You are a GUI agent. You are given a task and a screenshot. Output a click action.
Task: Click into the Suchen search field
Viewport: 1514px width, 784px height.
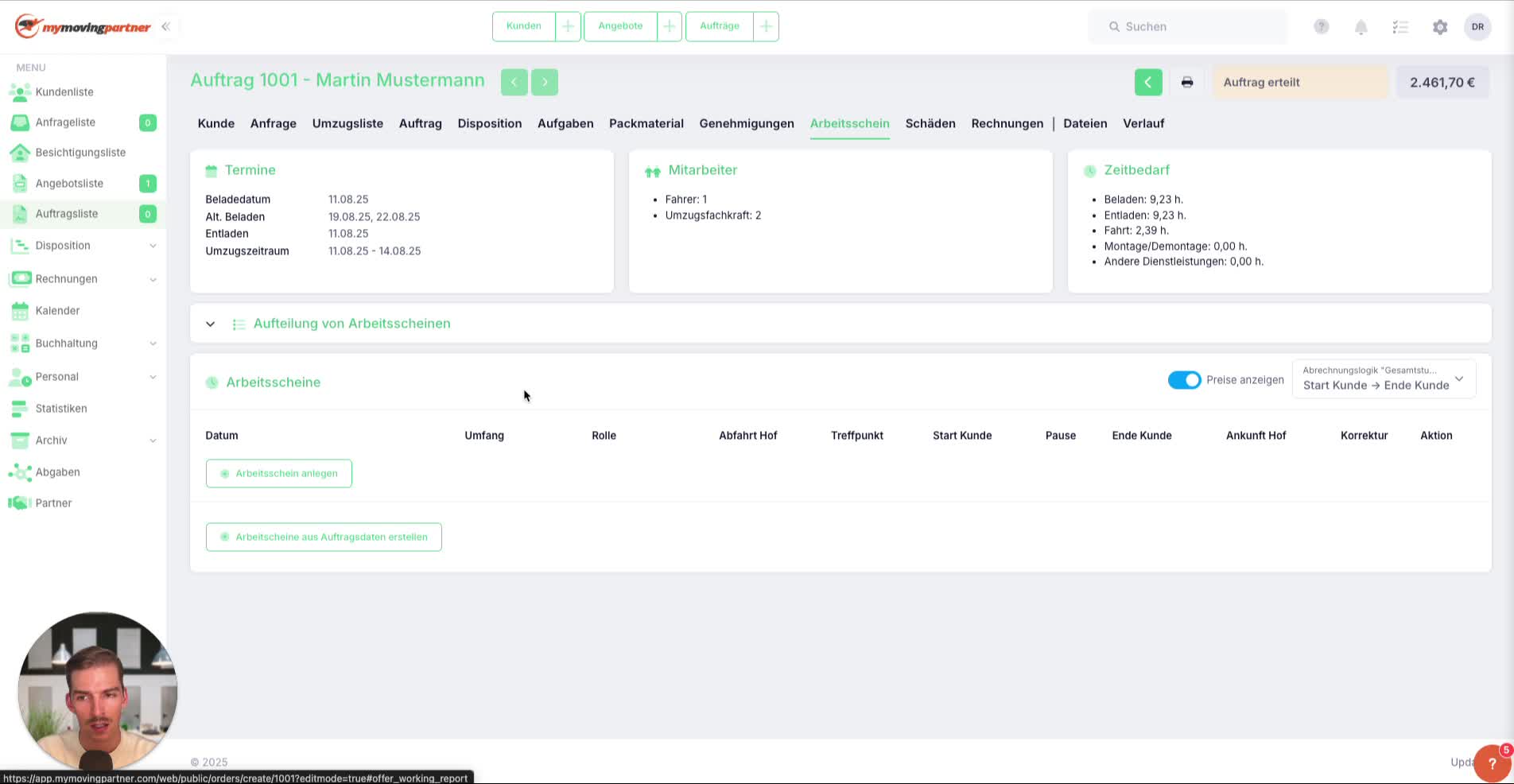pyautogui.click(x=1188, y=26)
